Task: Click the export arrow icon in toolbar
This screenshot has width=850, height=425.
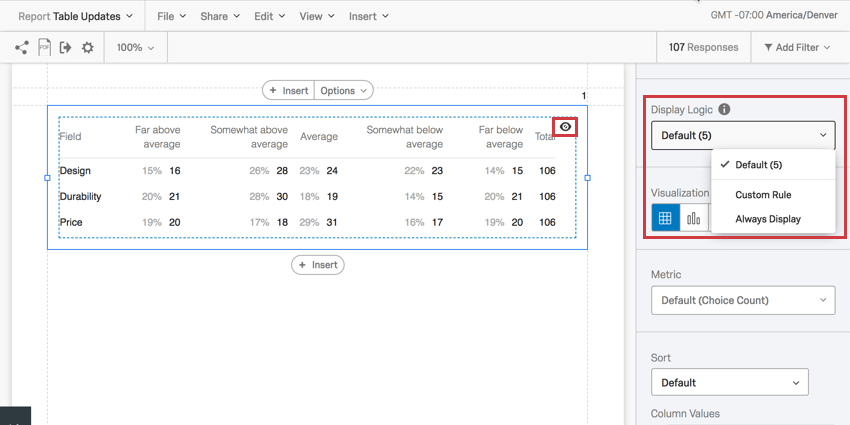Action: point(66,47)
